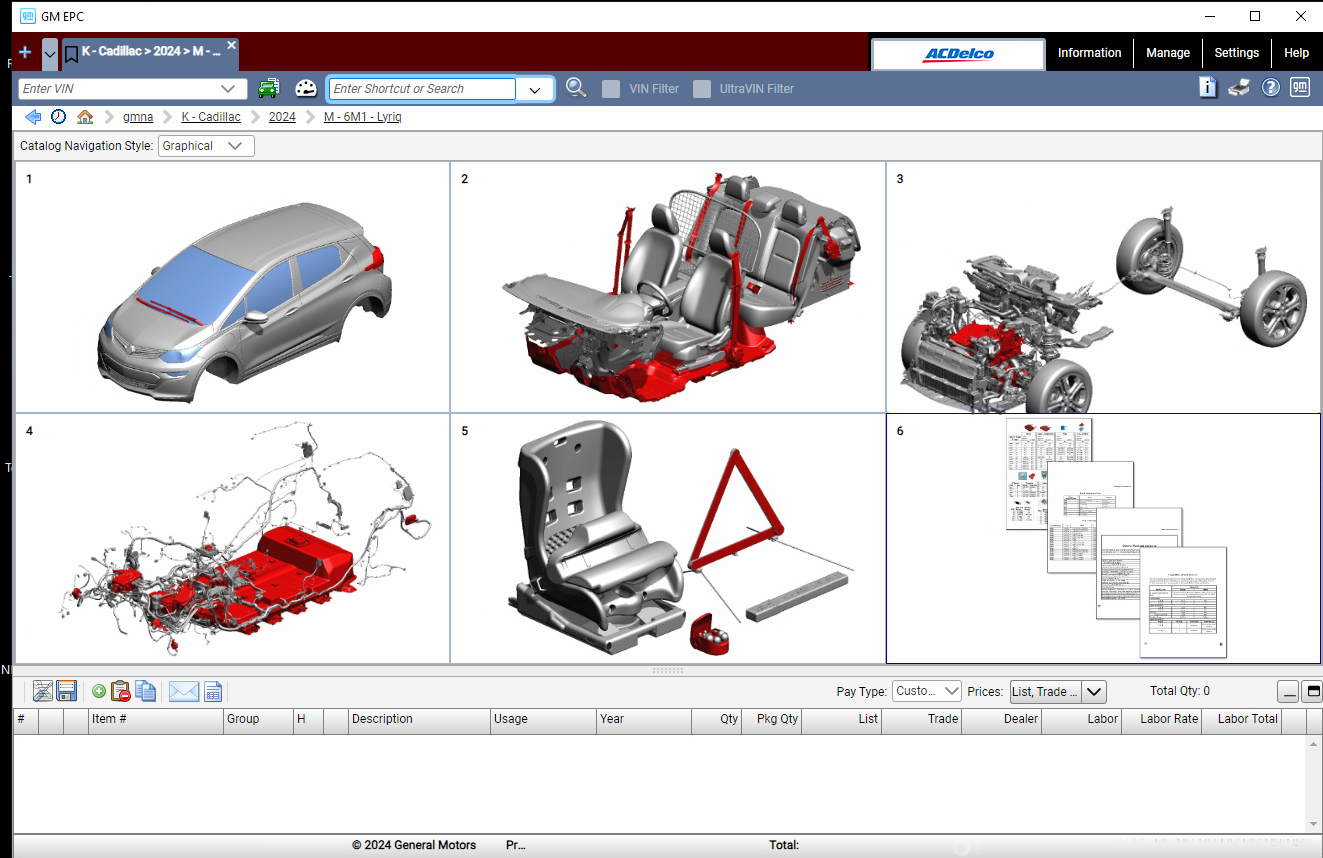
Task: Save the parts list with floppy icon
Action: tap(67, 691)
